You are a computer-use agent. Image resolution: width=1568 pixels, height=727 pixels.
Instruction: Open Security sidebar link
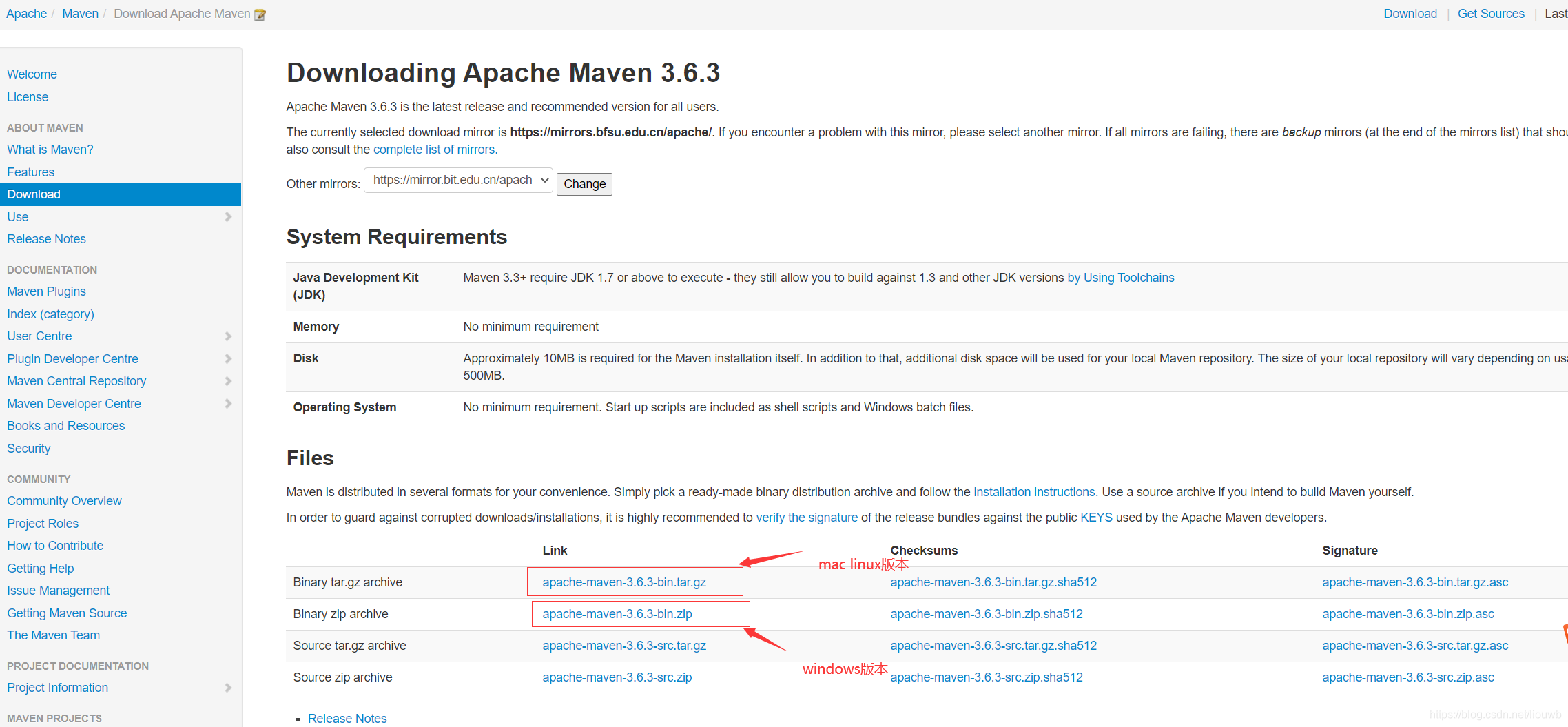click(x=29, y=449)
